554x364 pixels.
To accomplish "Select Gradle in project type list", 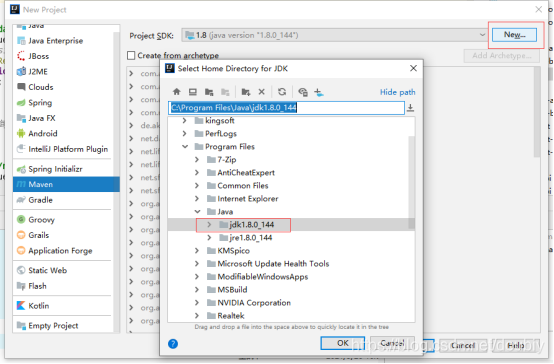I will coord(66,200).
